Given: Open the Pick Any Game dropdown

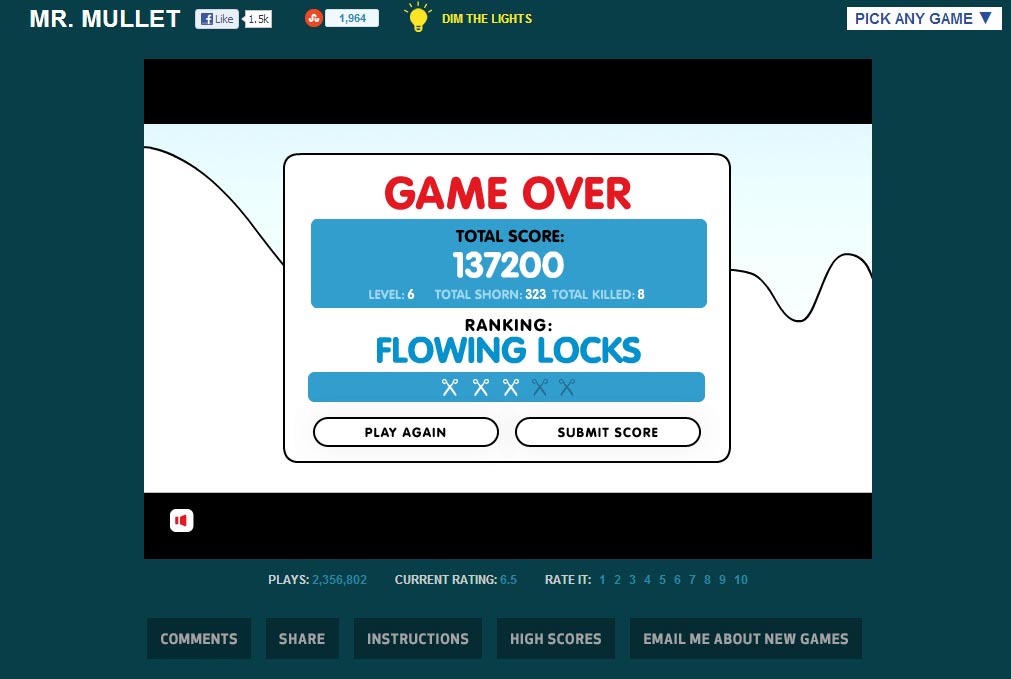Looking at the screenshot, I should click(x=923, y=18).
